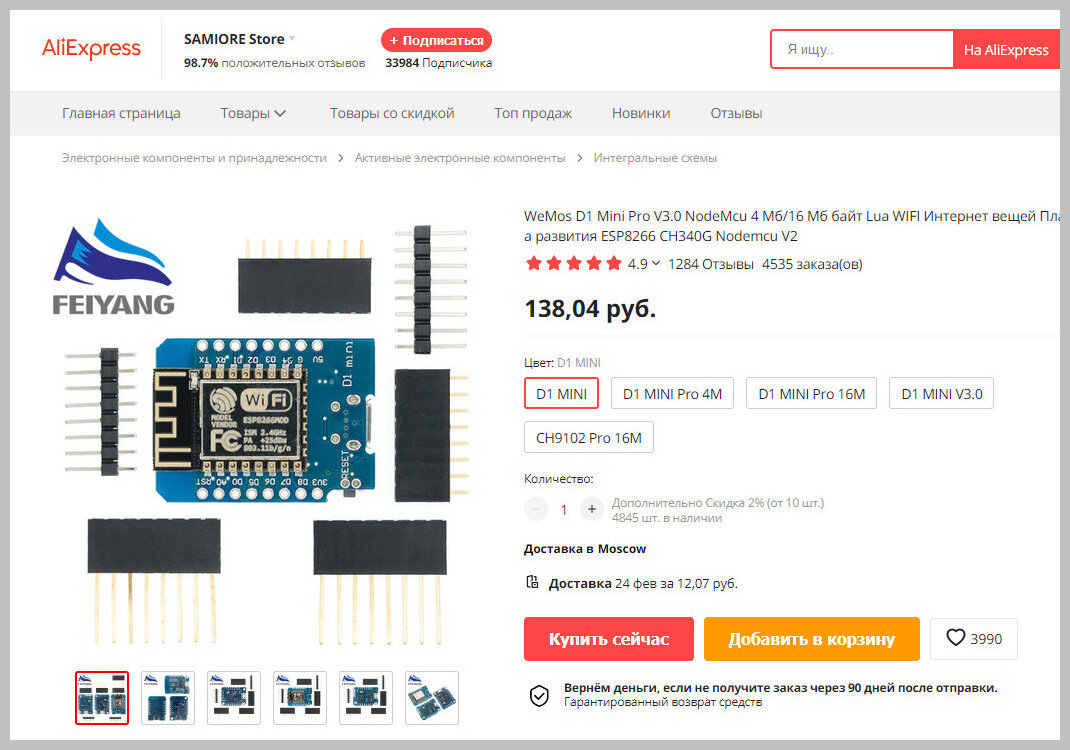The width and height of the screenshot is (1070, 750).
Task: Open the SAMIORE Store dropdown arrow
Action: [292, 38]
